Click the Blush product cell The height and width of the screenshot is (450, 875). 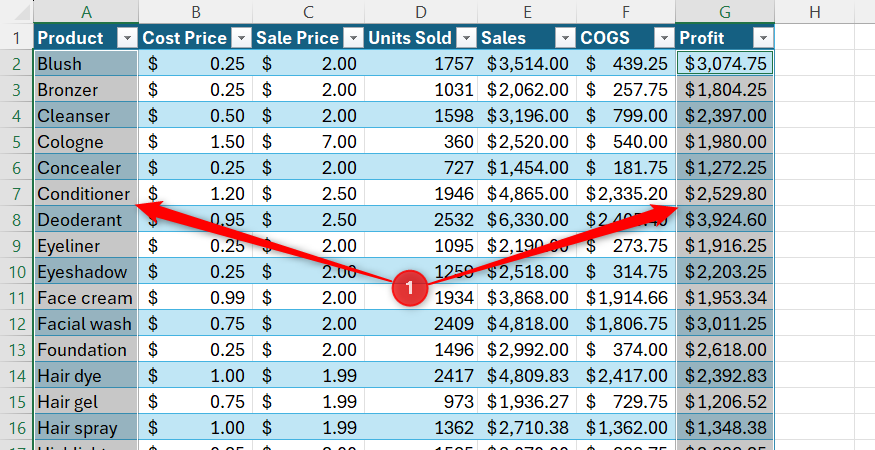click(x=86, y=64)
